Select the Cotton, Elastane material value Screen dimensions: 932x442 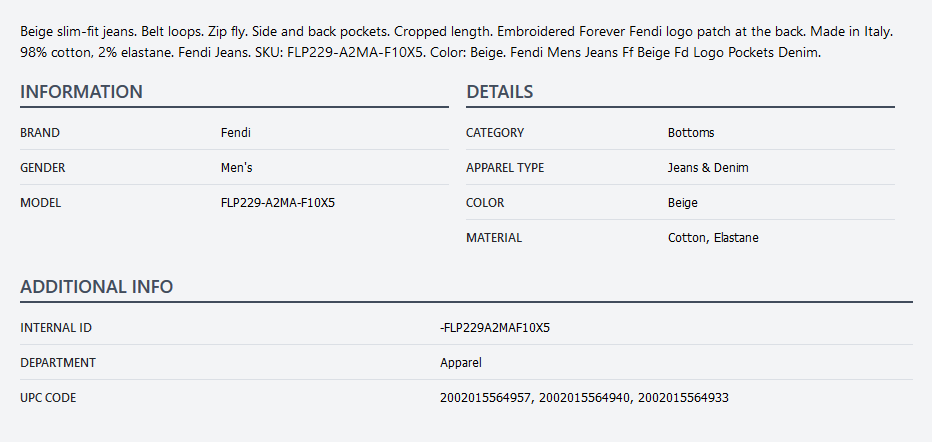(715, 238)
